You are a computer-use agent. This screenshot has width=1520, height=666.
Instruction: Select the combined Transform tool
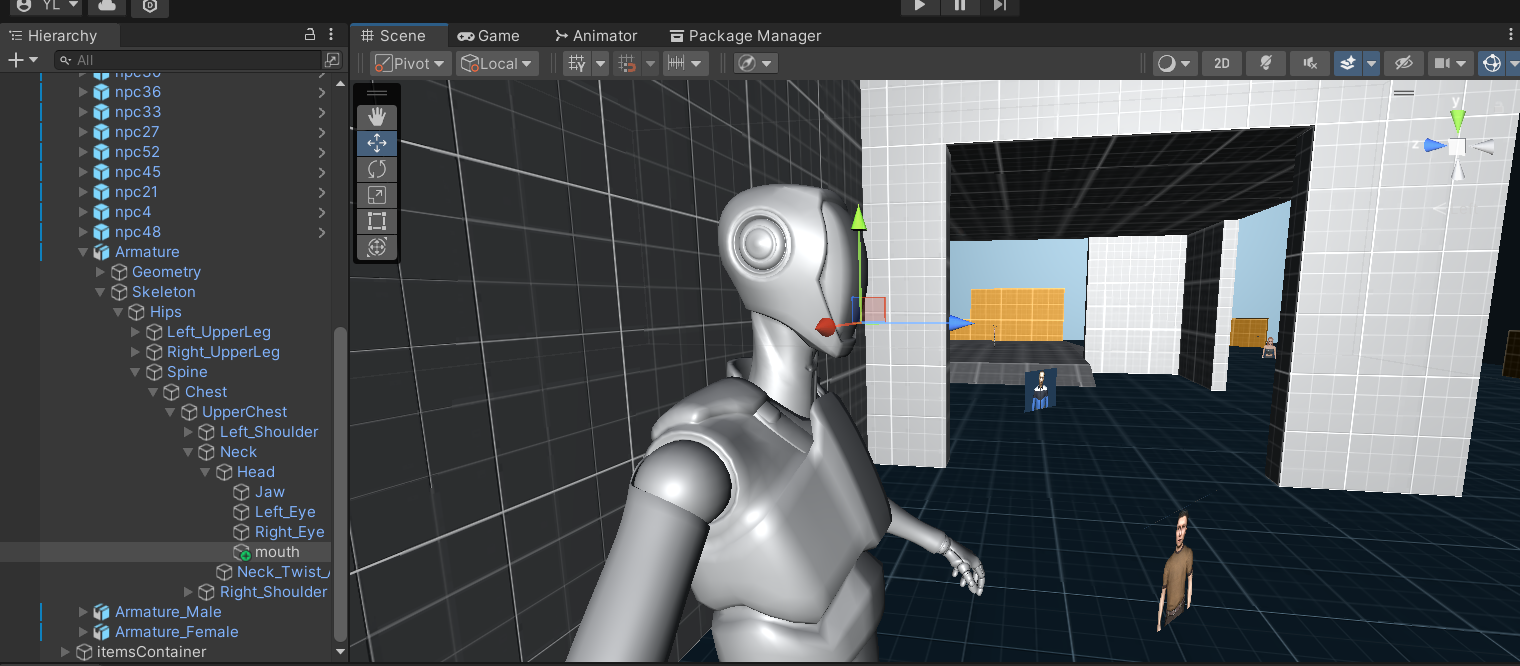pos(377,247)
